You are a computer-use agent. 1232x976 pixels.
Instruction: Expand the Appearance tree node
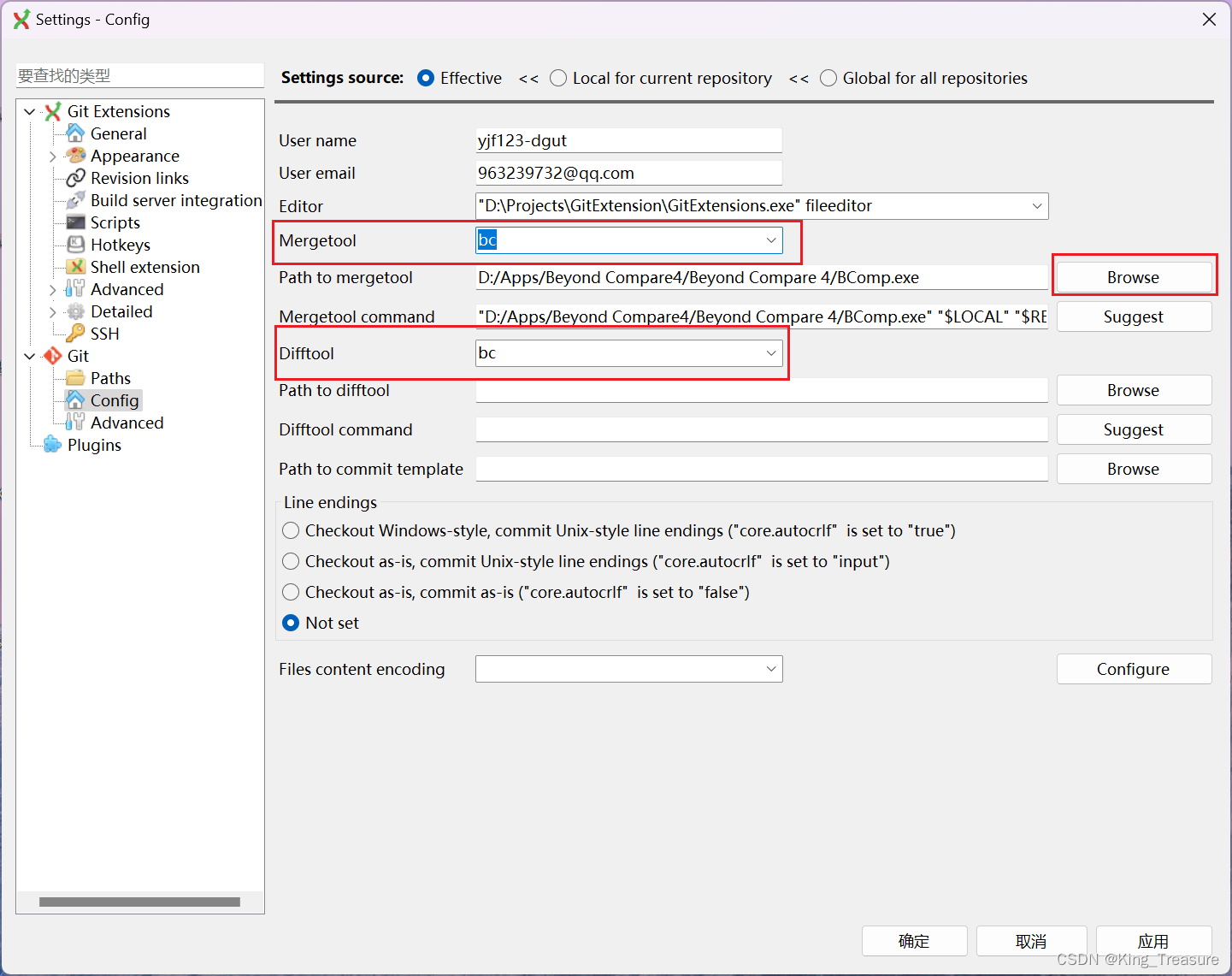[x=53, y=157]
